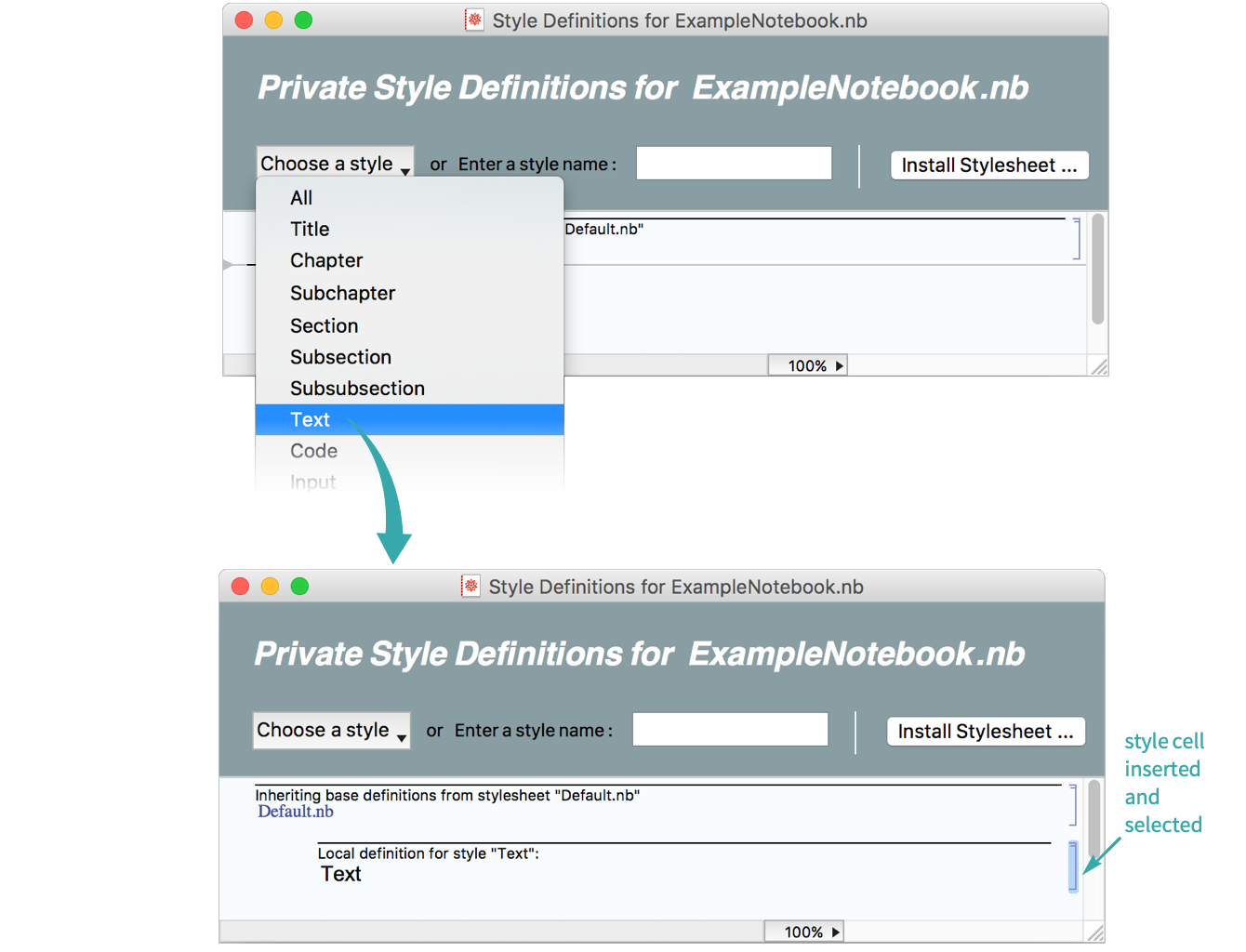Click the Default.nb cell bracket in lower window
This screenshot has width=1246, height=952.
pos(1073,805)
